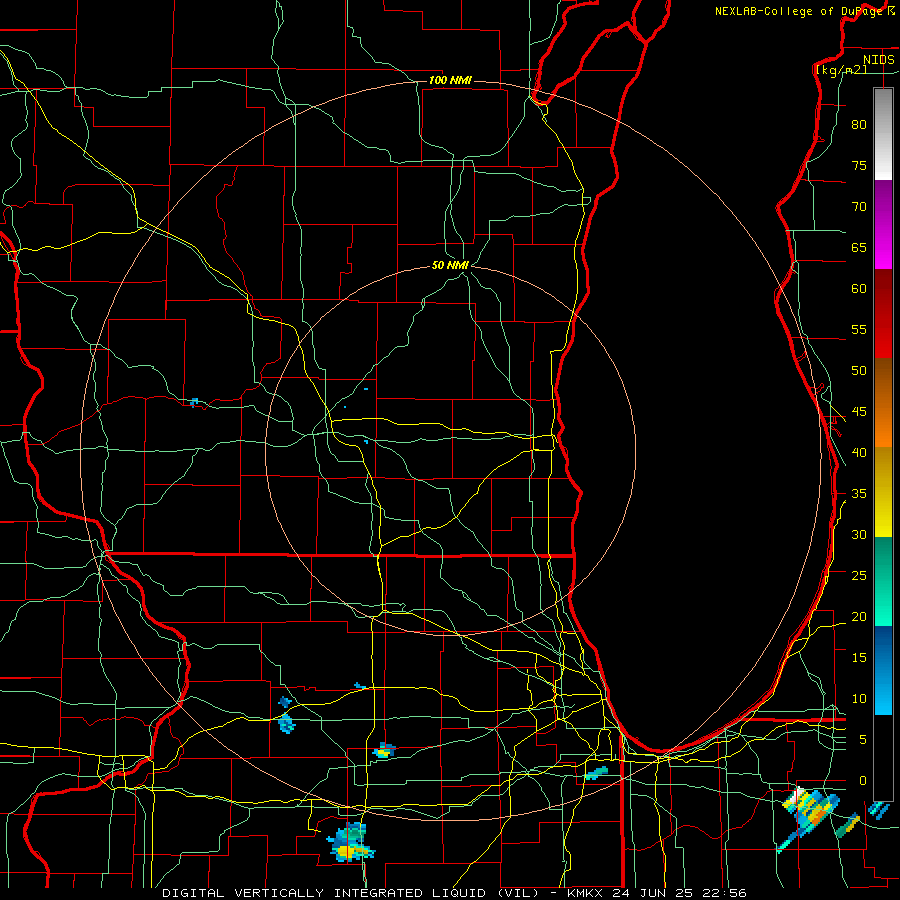Click the 60 value on the color scale
The height and width of the screenshot is (900, 900).
[x=859, y=289]
